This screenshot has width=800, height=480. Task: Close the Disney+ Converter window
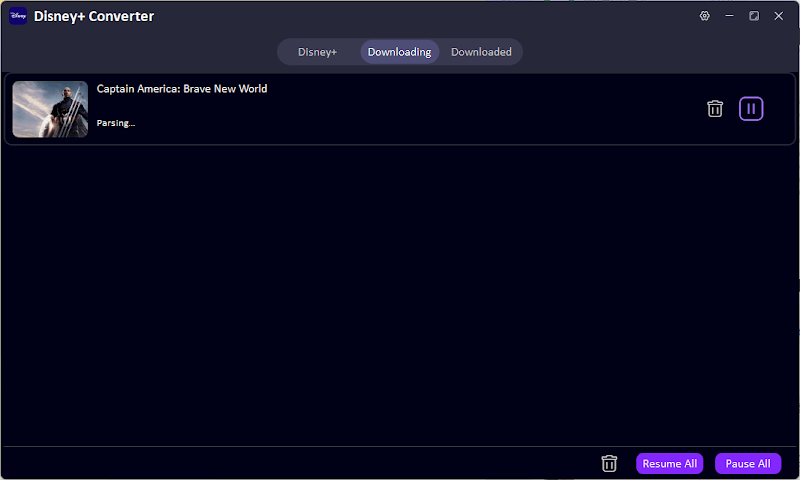[x=779, y=16]
